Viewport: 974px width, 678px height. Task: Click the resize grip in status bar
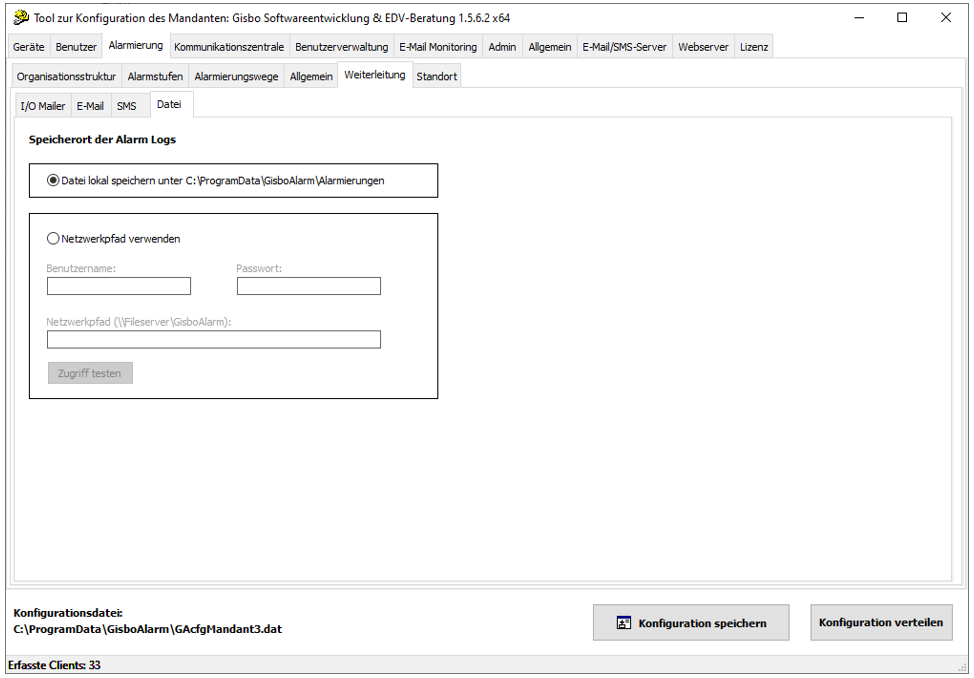click(962, 667)
